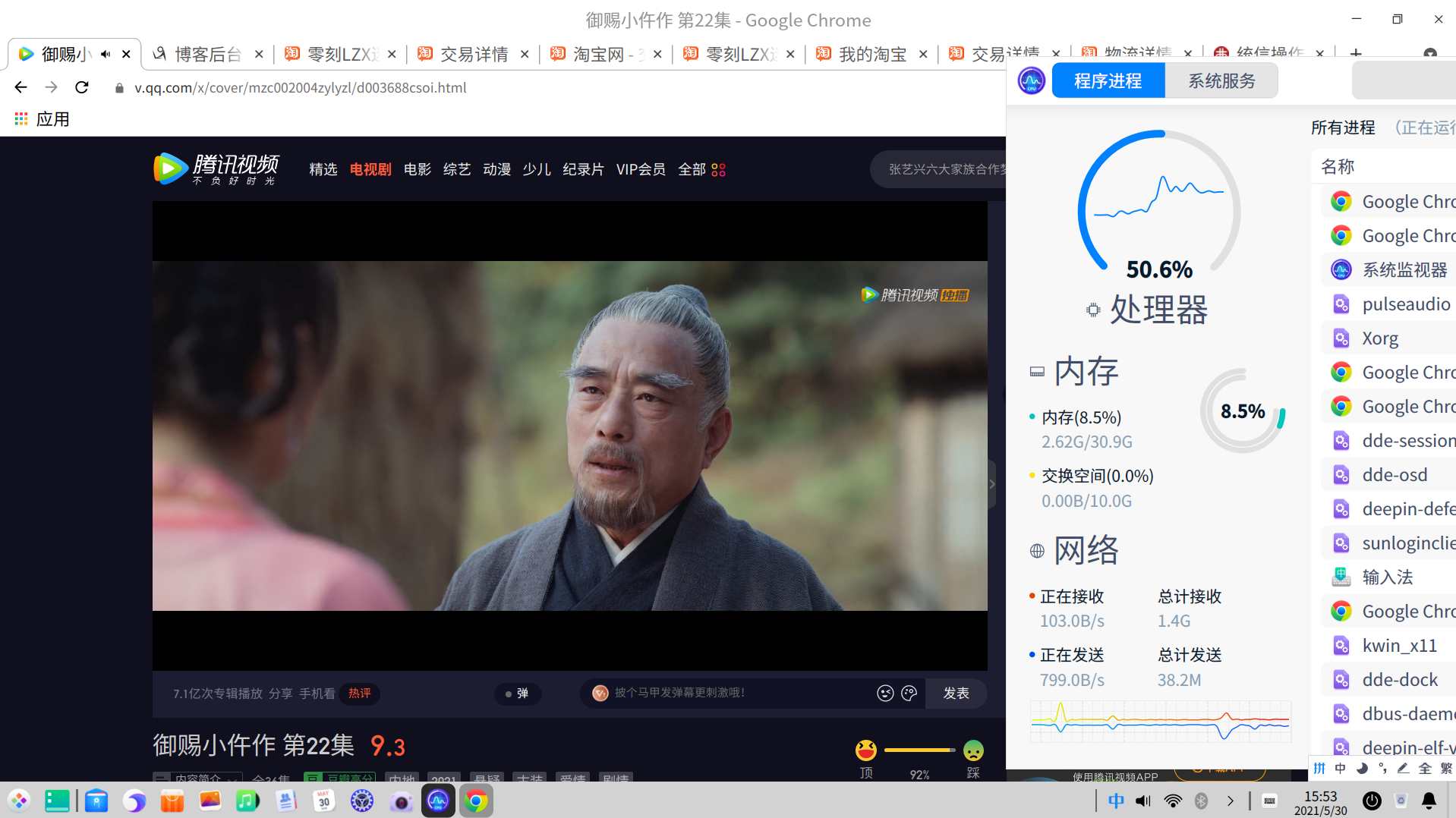Open the danmaku emoji picker icon
The height and width of the screenshot is (818, 1456).
[885, 693]
